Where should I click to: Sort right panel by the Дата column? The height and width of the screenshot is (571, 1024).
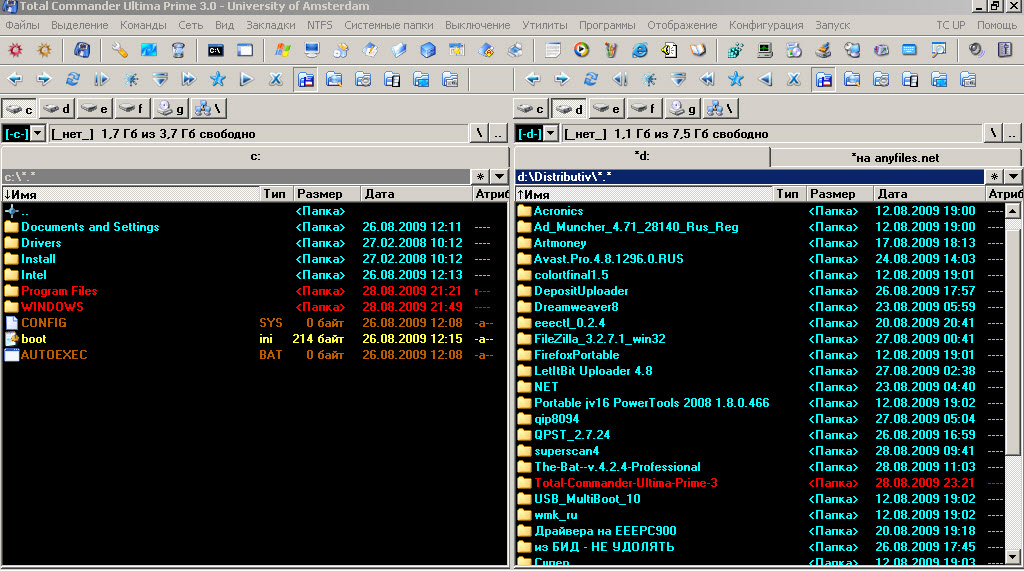pos(929,194)
